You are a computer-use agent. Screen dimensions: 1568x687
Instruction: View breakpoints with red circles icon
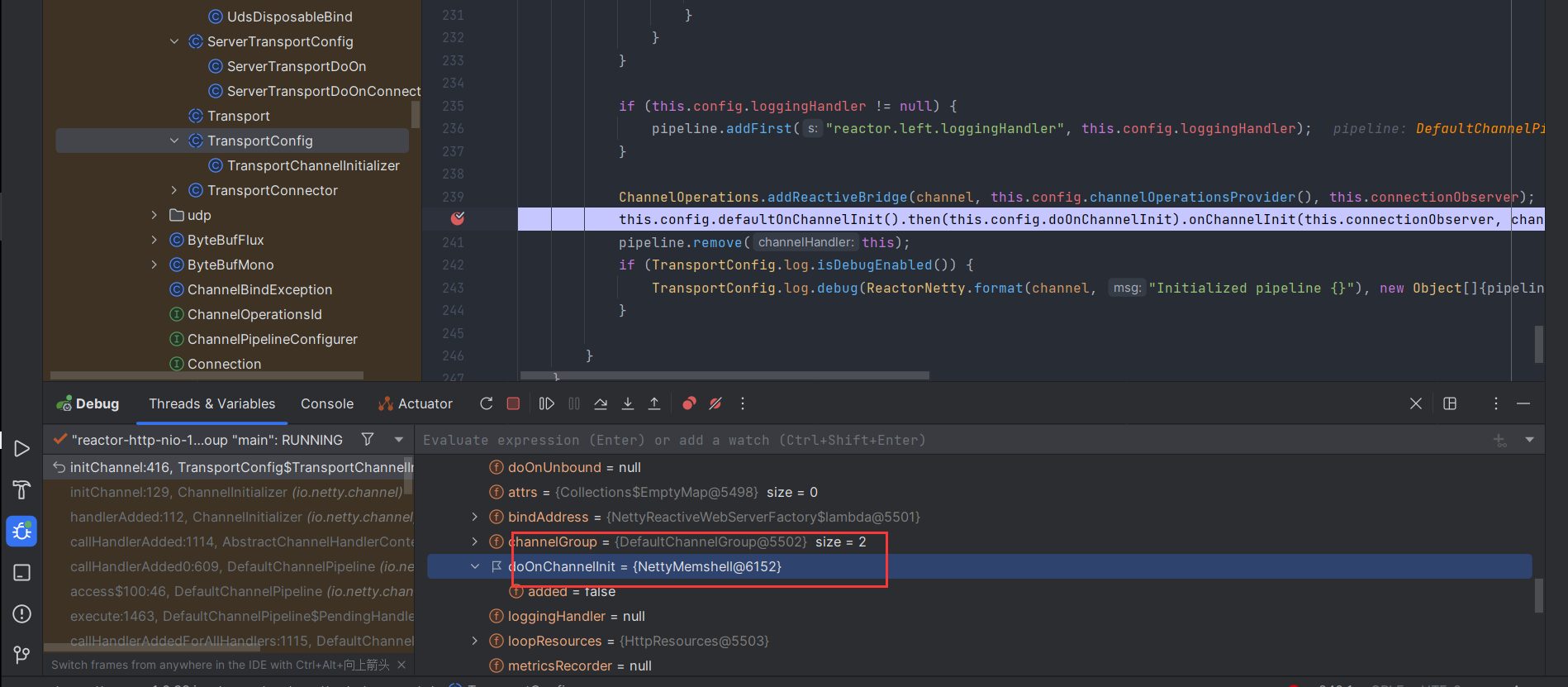click(x=689, y=403)
